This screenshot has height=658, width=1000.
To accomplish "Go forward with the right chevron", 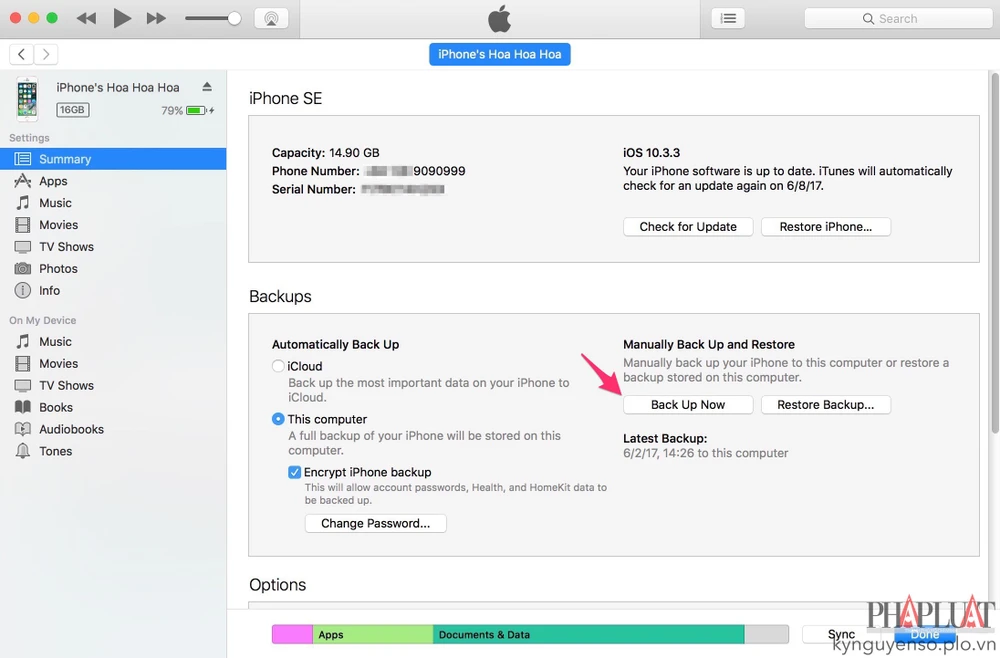I will coord(46,54).
